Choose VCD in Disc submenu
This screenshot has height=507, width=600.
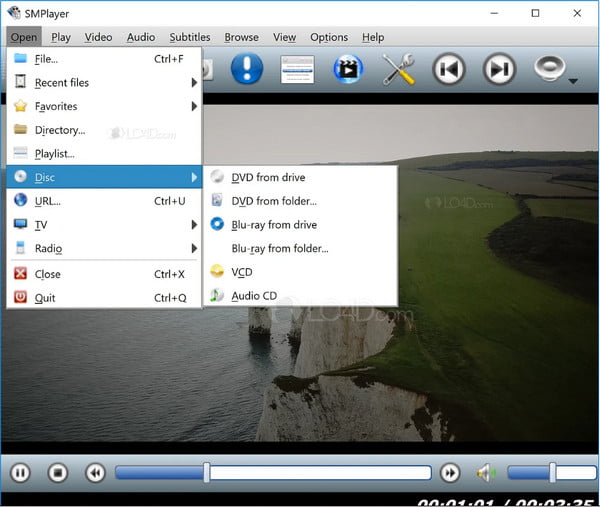pyautogui.click(x=300, y=272)
